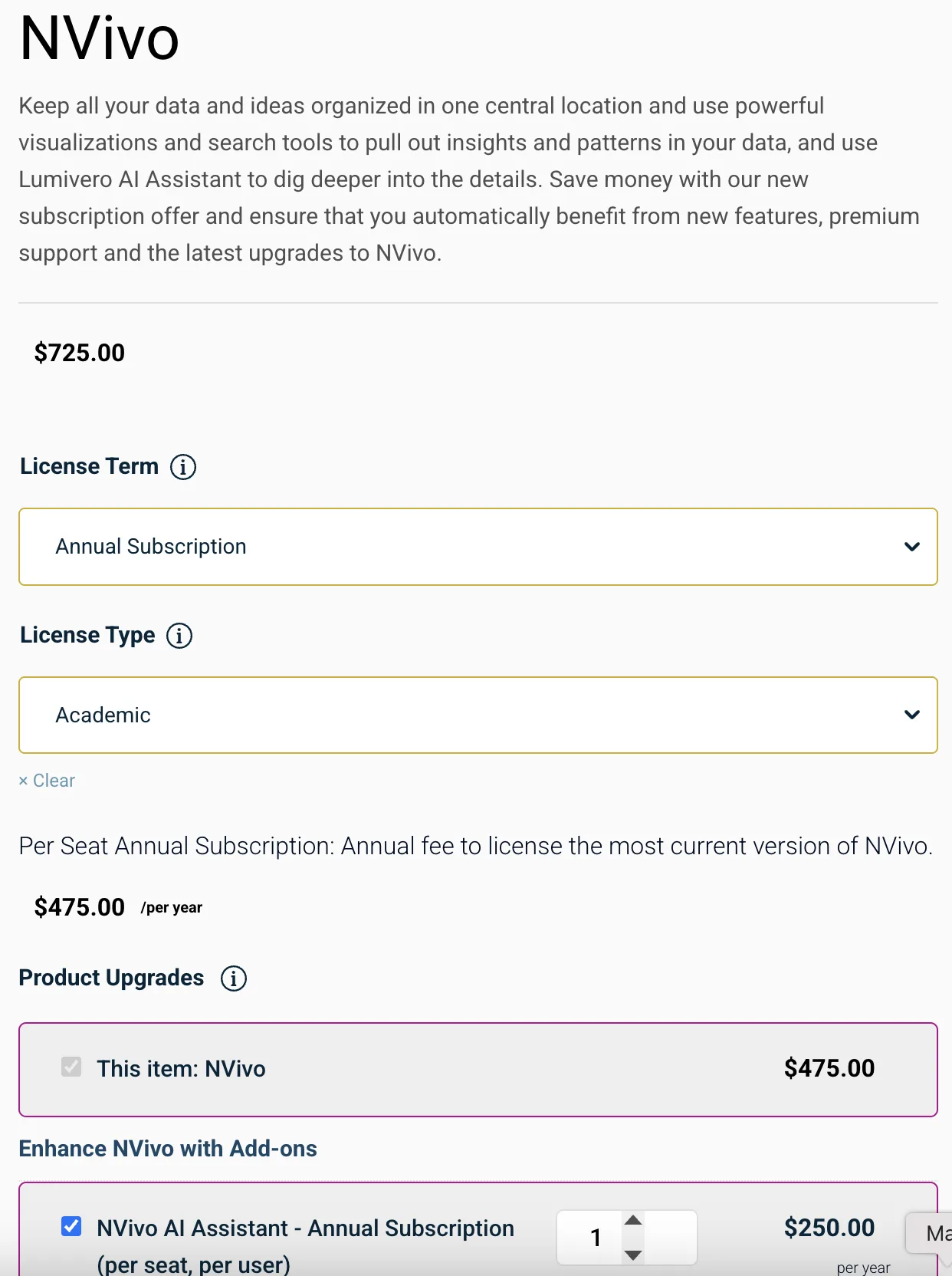Click the This item: NVivo checkbox
Image resolution: width=952 pixels, height=1276 pixels.
click(x=71, y=1067)
